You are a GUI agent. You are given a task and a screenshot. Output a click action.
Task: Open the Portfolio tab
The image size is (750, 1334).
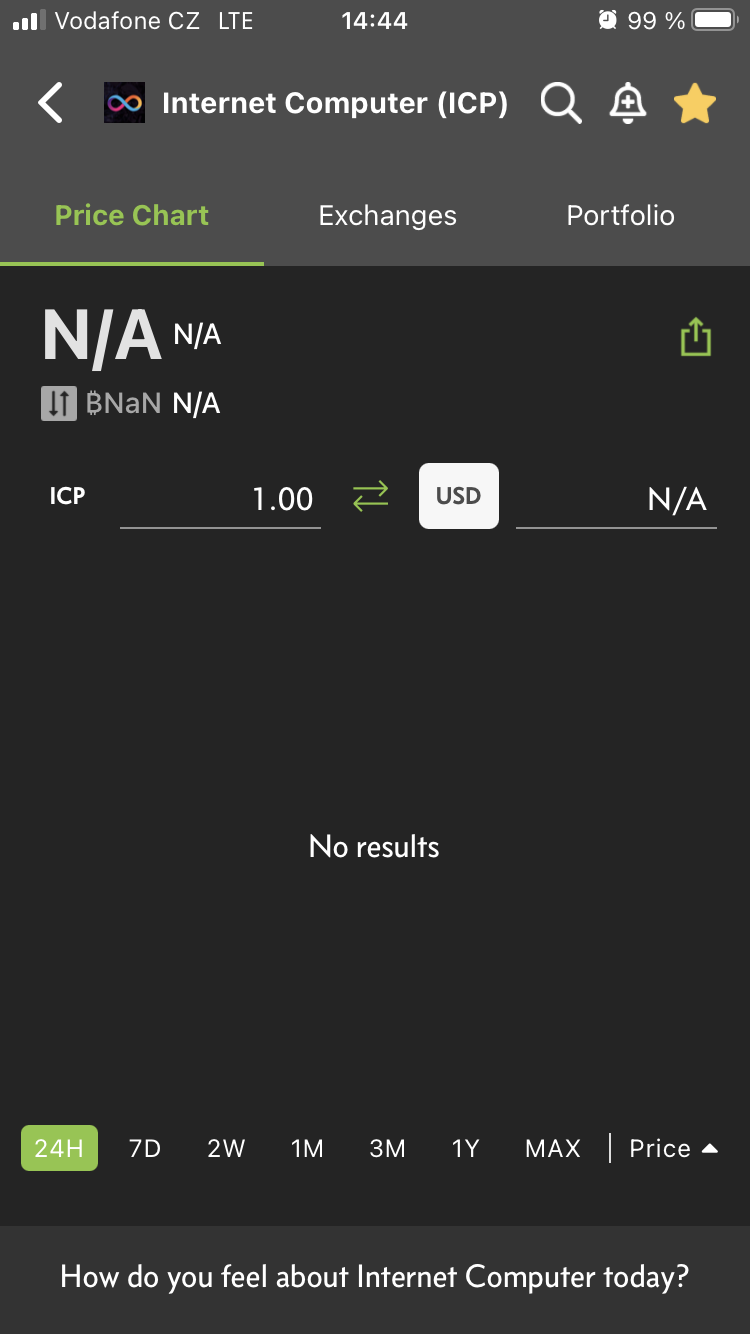pyautogui.click(x=620, y=216)
